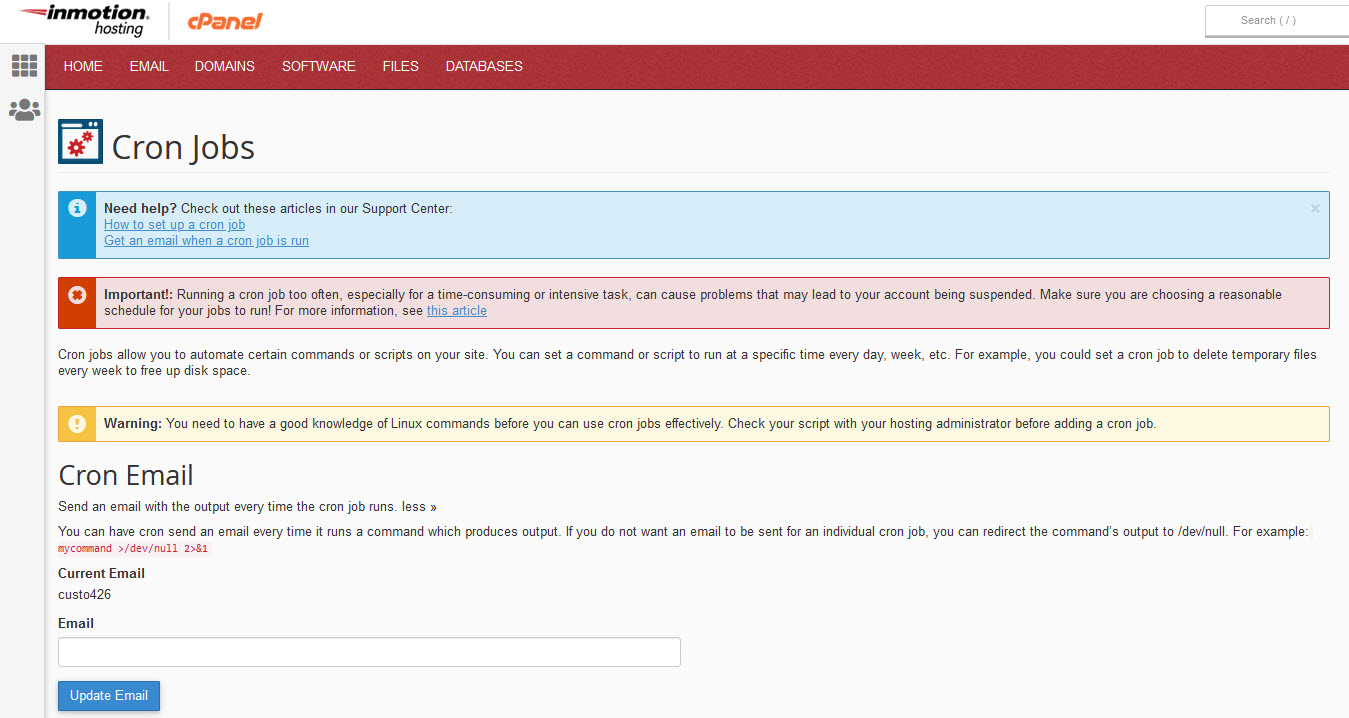Image resolution: width=1349 pixels, height=718 pixels.
Task: Click the cPanel logo
Action: click(225, 20)
